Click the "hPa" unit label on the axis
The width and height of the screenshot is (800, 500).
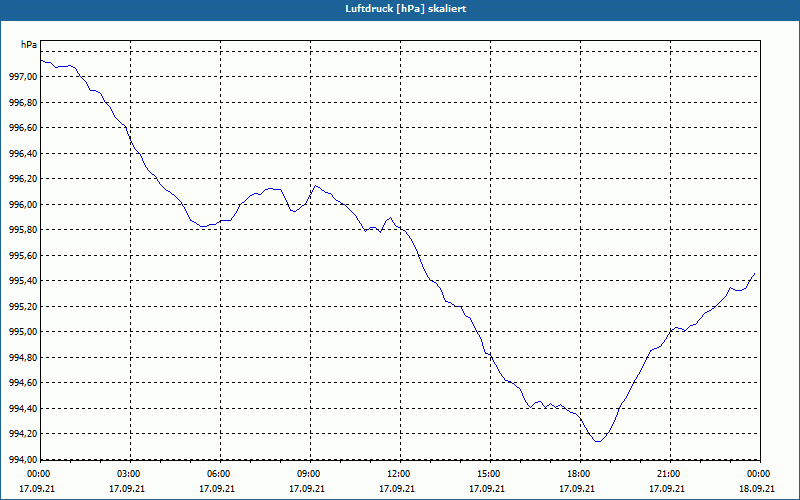(x=29, y=45)
